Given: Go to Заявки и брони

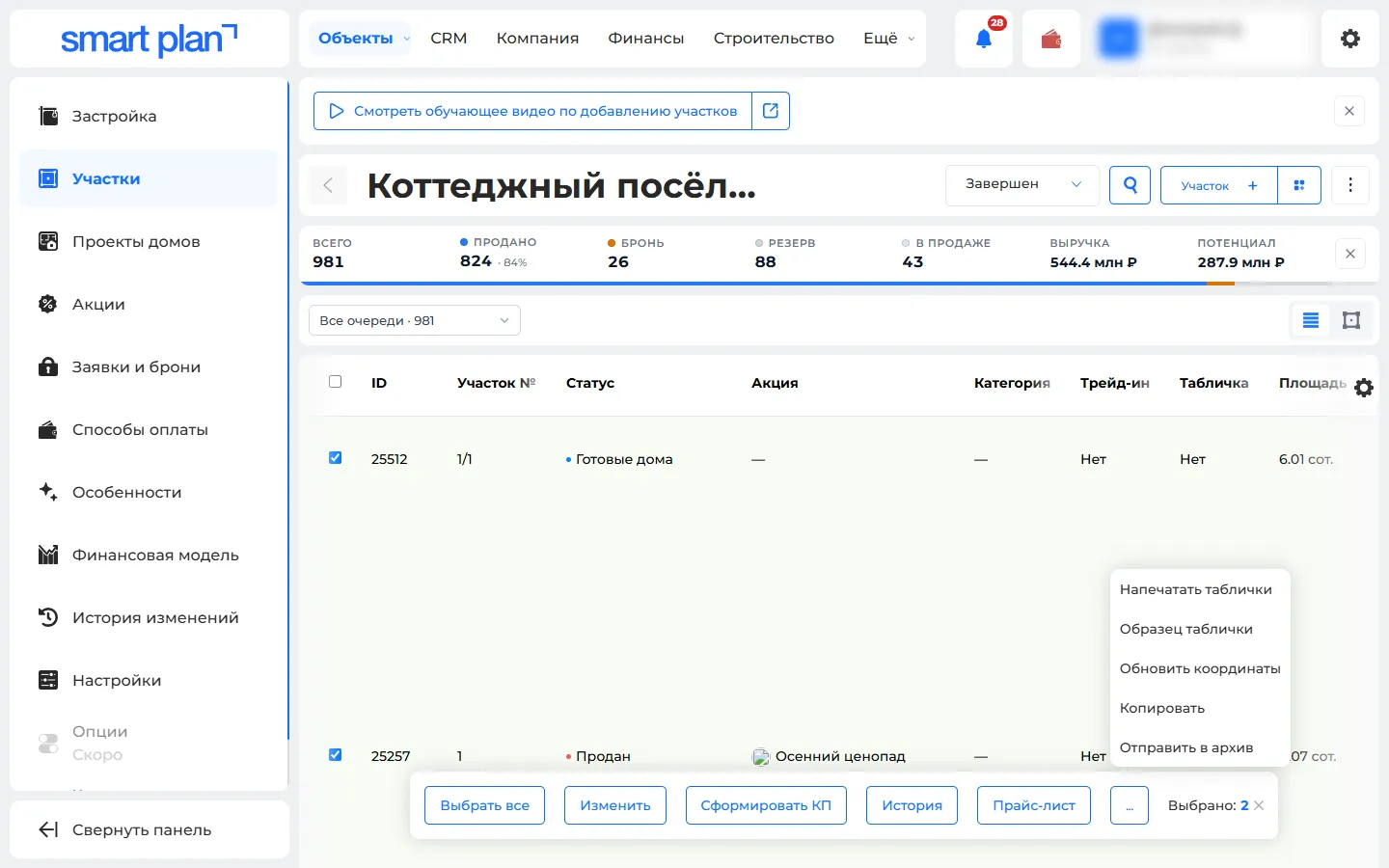Looking at the screenshot, I should (149, 366).
